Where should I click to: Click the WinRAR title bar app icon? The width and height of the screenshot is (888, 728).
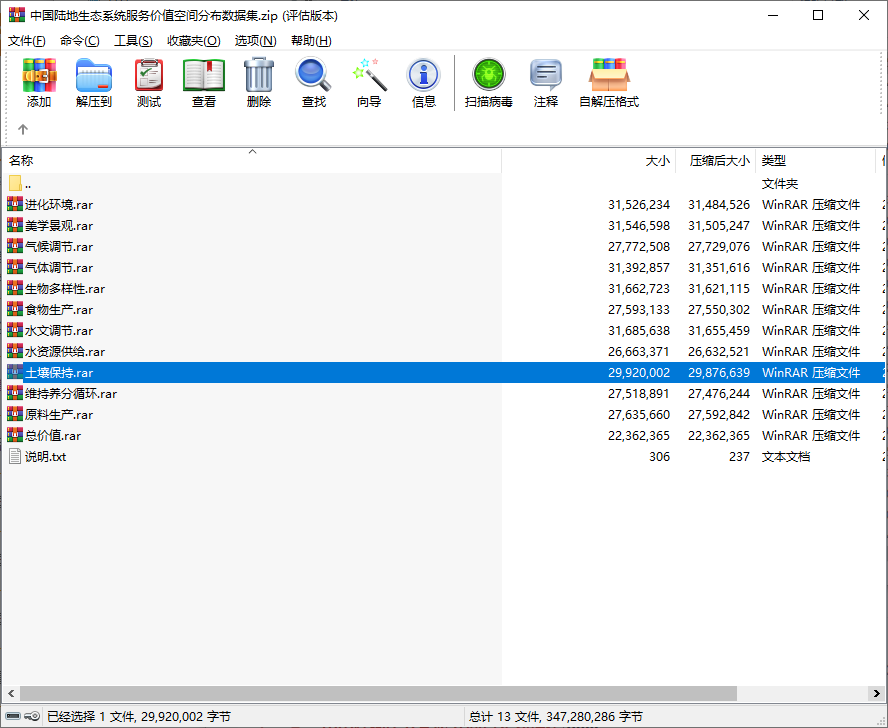[17, 15]
